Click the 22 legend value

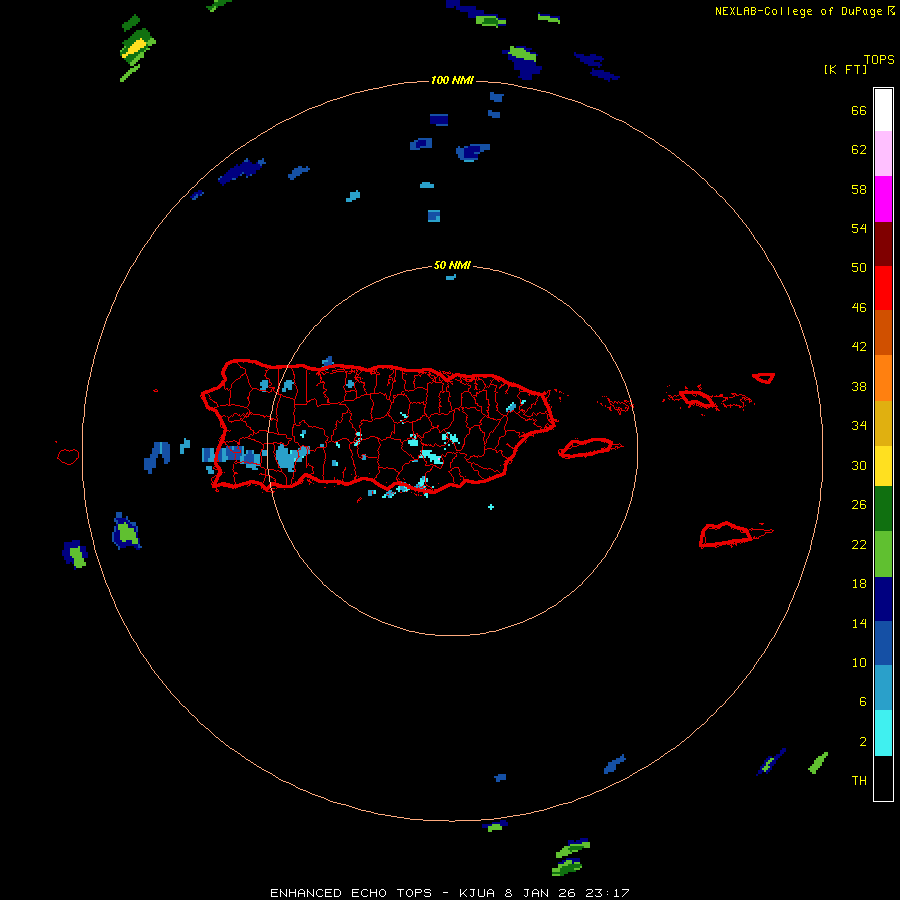[859, 544]
